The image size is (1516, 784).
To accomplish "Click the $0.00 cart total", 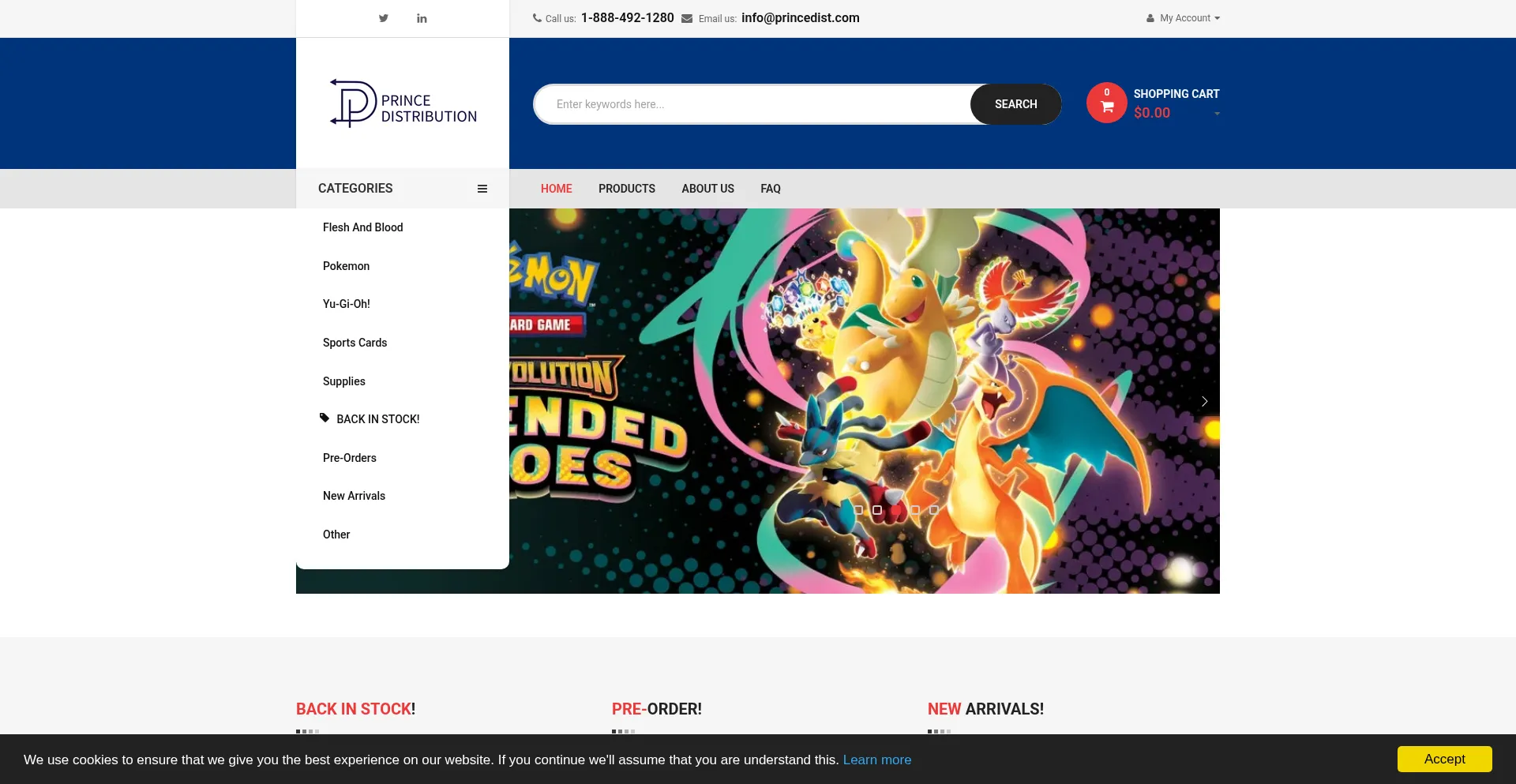I will click(x=1152, y=113).
